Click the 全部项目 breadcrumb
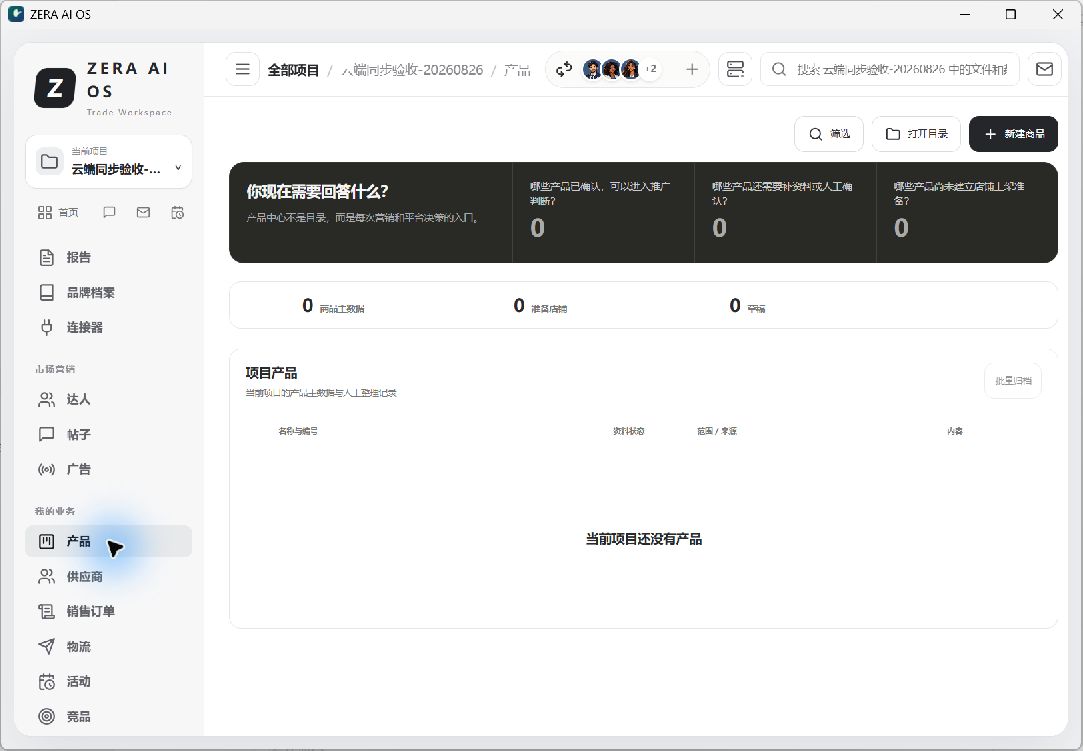1083x751 pixels. click(x=294, y=70)
